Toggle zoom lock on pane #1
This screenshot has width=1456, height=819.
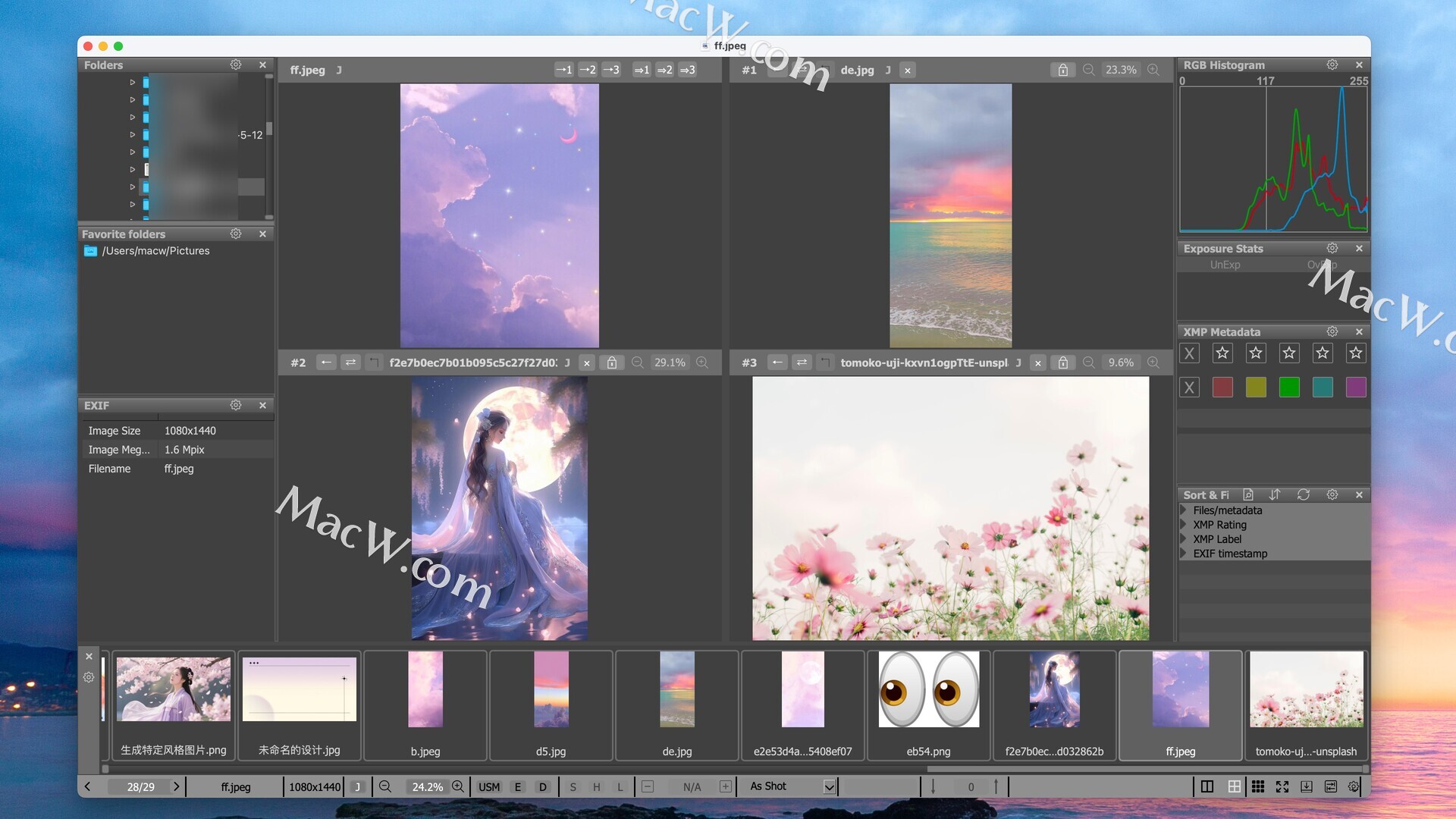[1062, 70]
